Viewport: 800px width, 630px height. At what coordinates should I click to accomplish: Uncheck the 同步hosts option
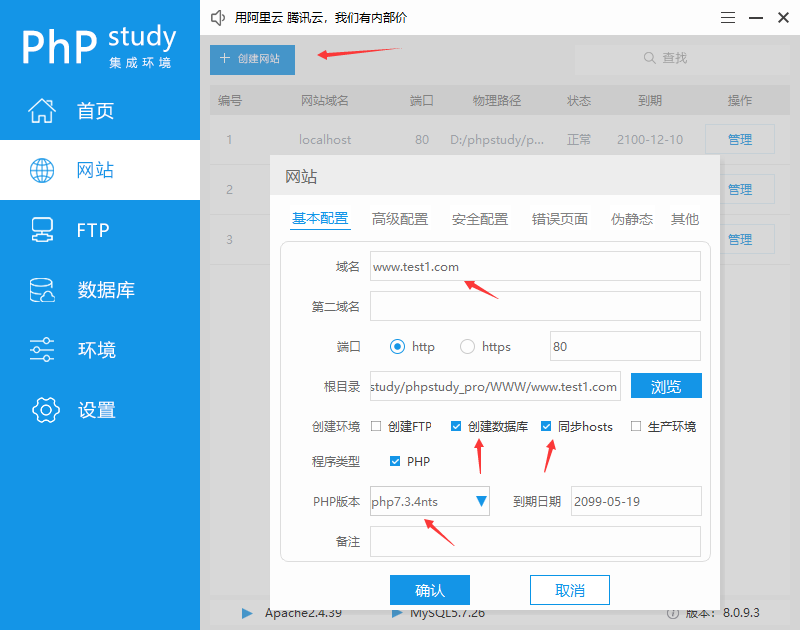click(x=546, y=426)
